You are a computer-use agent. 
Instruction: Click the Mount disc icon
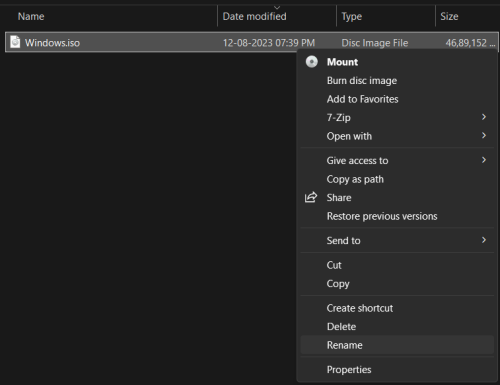point(312,62)
